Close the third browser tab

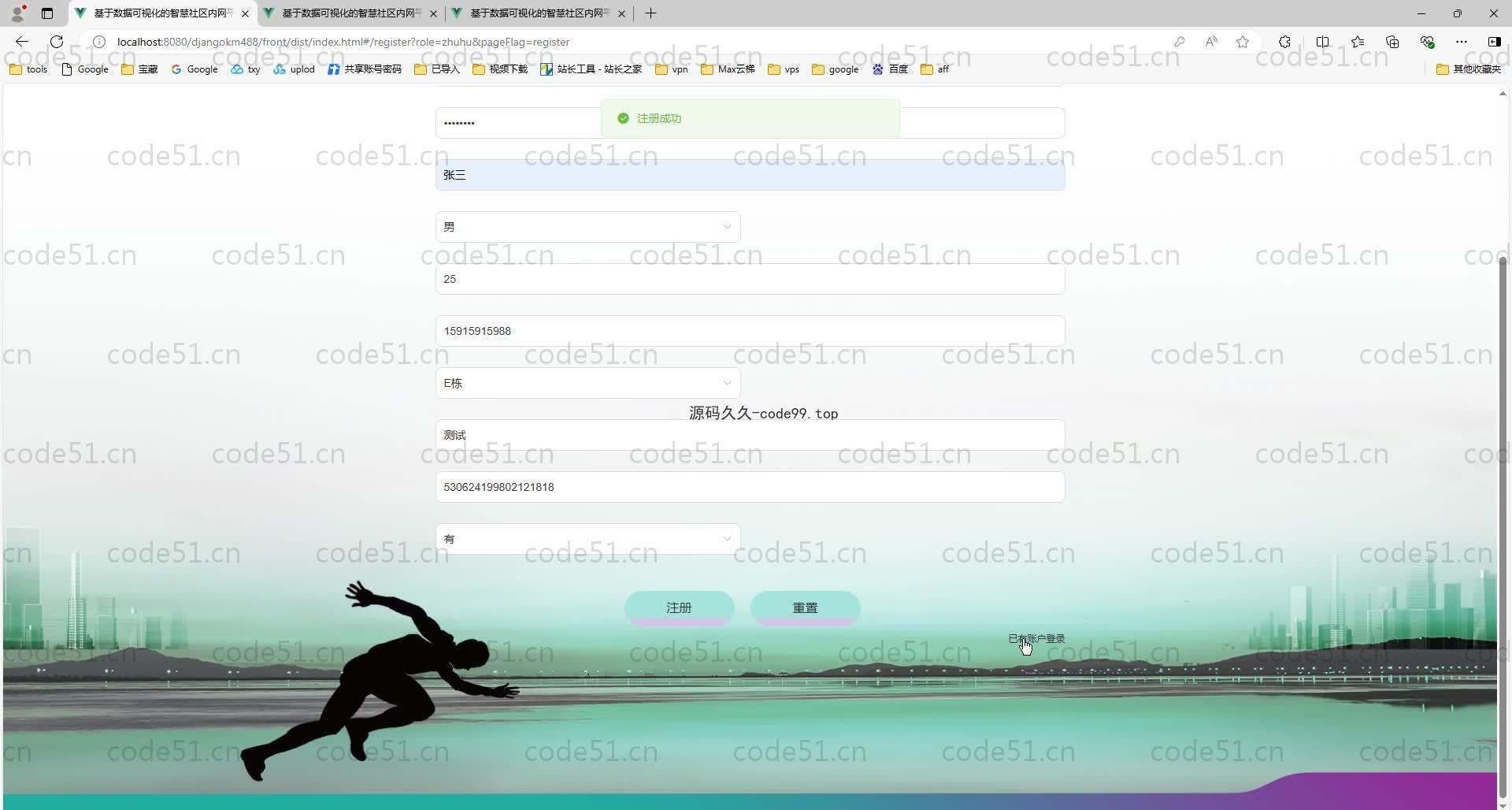[621, 13]
